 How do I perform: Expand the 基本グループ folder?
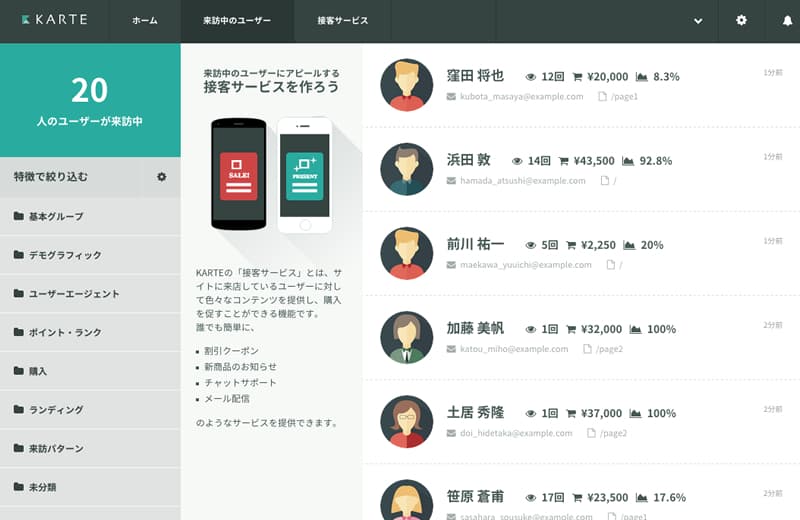point(90,216)
